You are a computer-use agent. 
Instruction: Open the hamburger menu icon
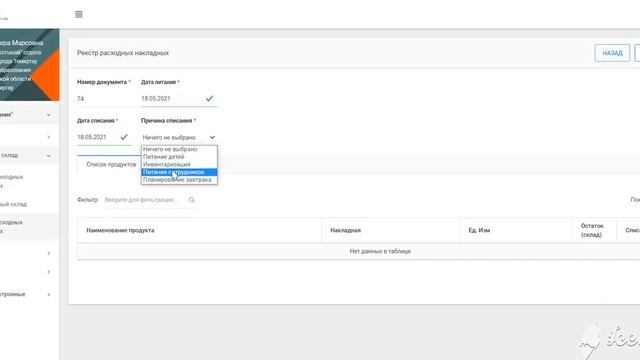pos(79,14)
